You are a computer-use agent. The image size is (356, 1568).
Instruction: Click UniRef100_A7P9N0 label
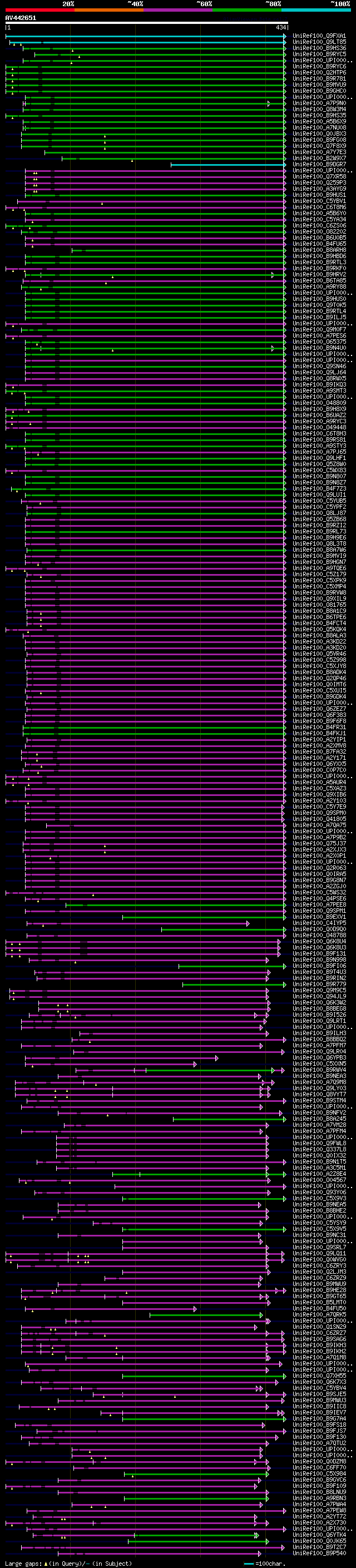pyautogui.click(x=319, y=103)
